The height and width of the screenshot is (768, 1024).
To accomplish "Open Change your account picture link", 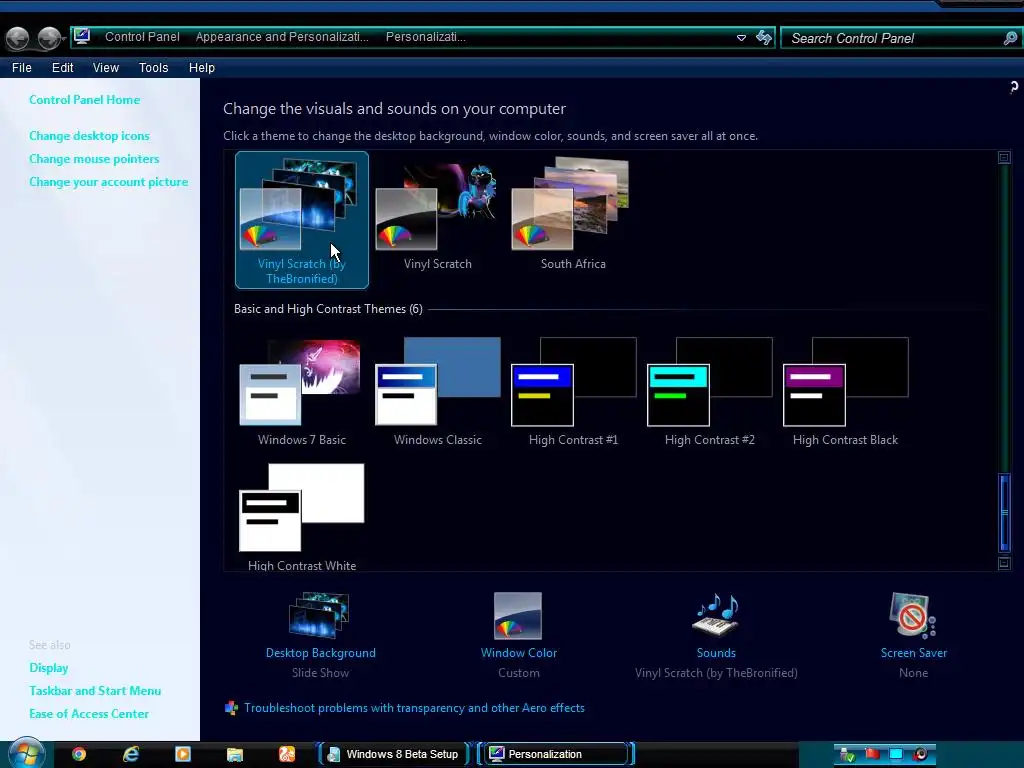I will pyautogui.click(x=108, y=182).
